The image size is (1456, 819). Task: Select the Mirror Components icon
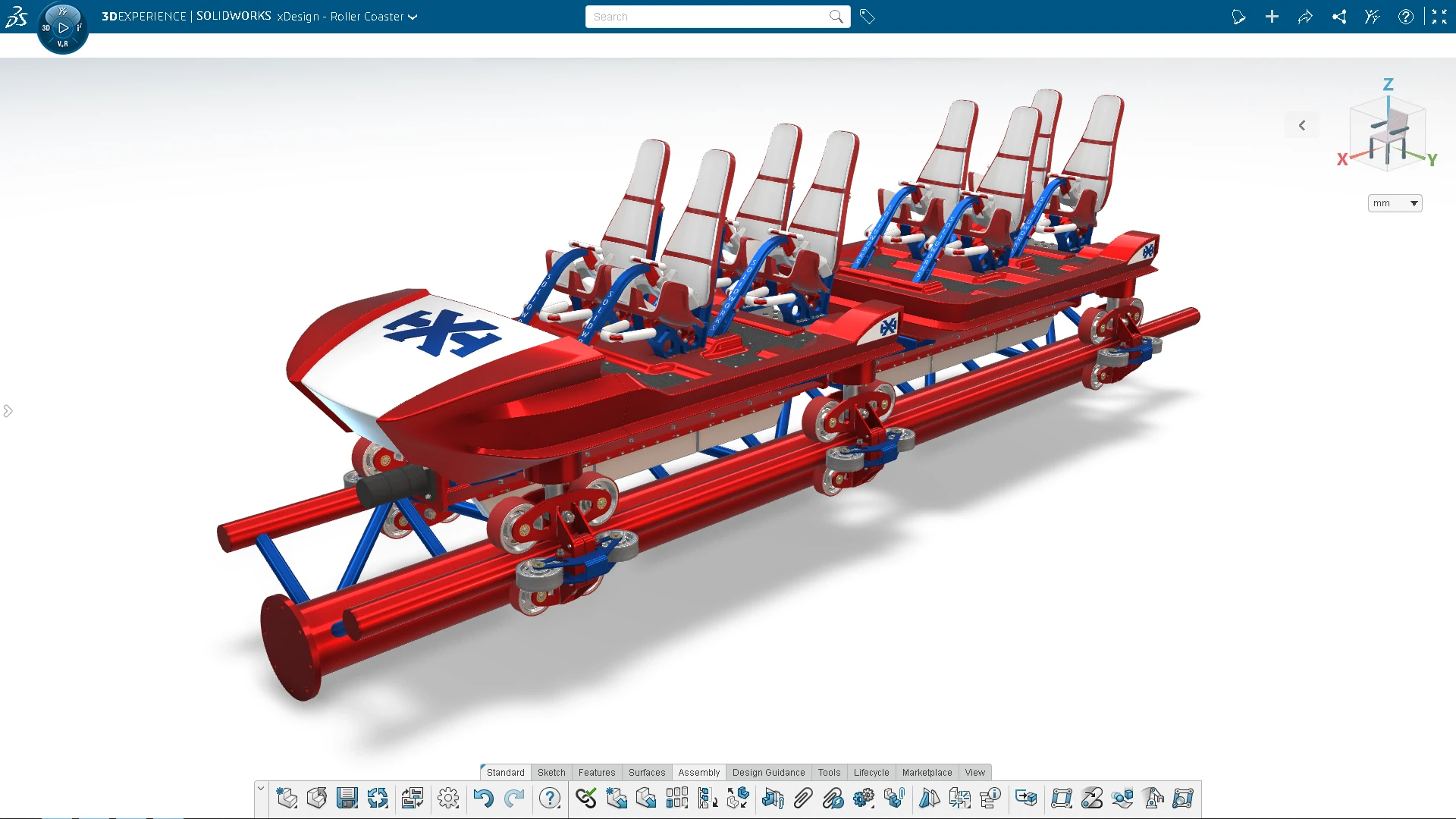(929, 799)
